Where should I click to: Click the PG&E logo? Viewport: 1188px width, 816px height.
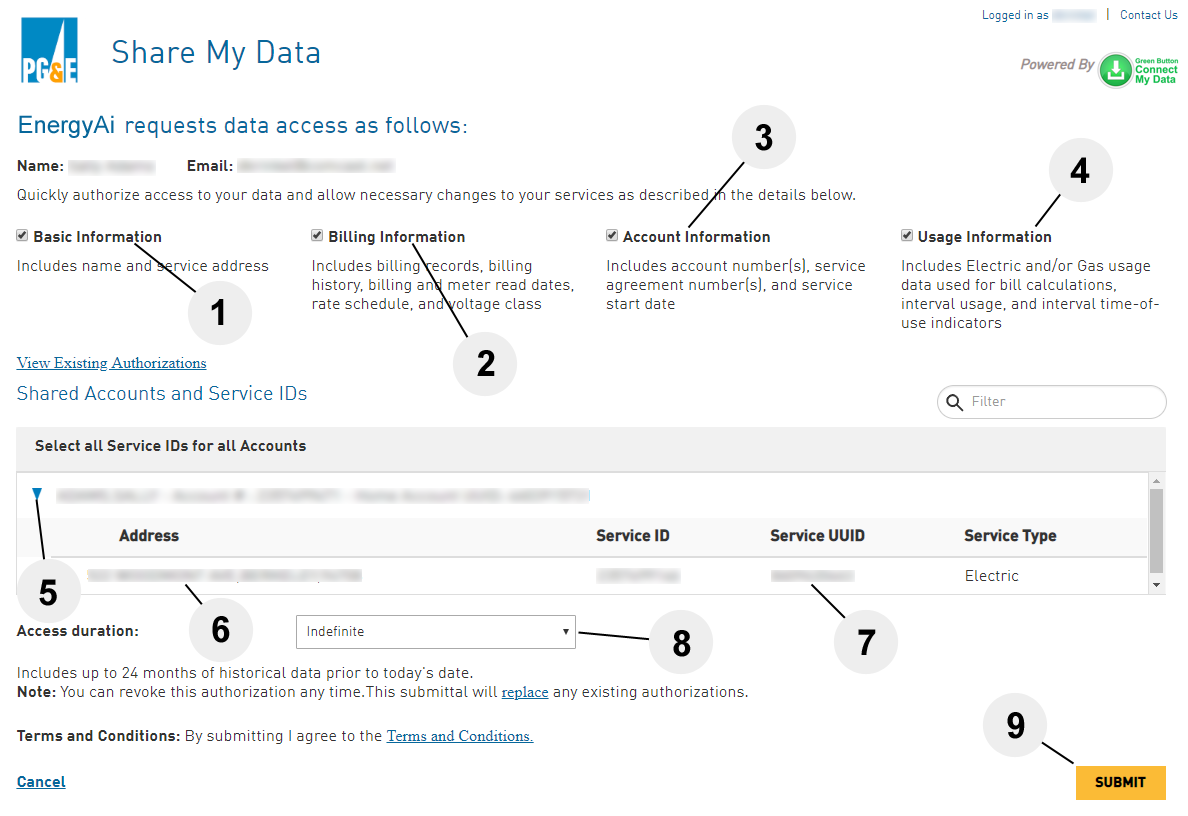[48, 50]
